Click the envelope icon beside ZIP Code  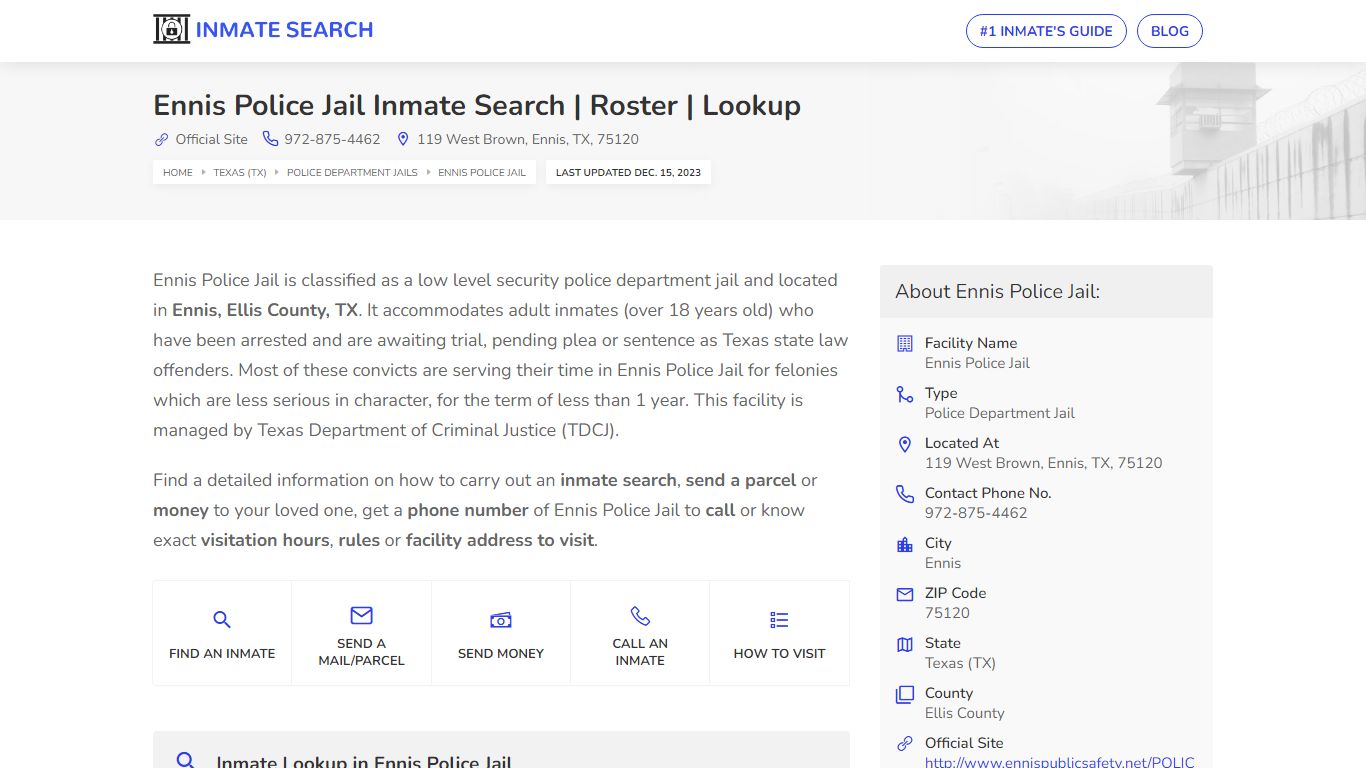click(x=905, y=594)
